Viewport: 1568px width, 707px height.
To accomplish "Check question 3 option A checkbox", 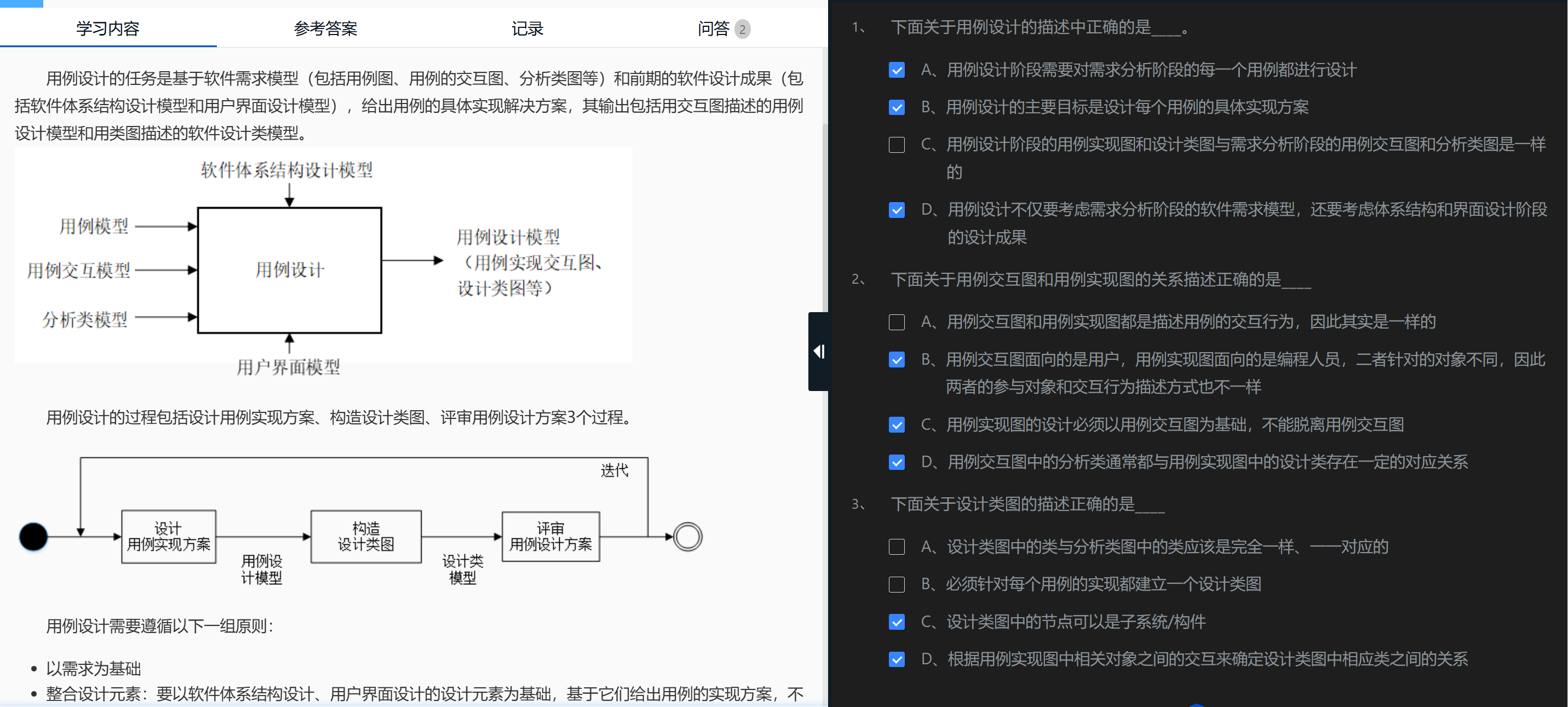I will 896,547.
